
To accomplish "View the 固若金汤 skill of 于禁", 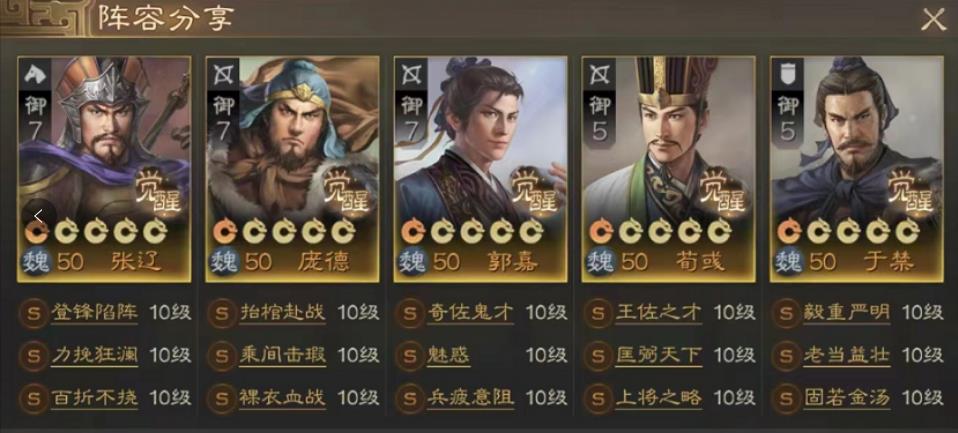I will [846, 398].
